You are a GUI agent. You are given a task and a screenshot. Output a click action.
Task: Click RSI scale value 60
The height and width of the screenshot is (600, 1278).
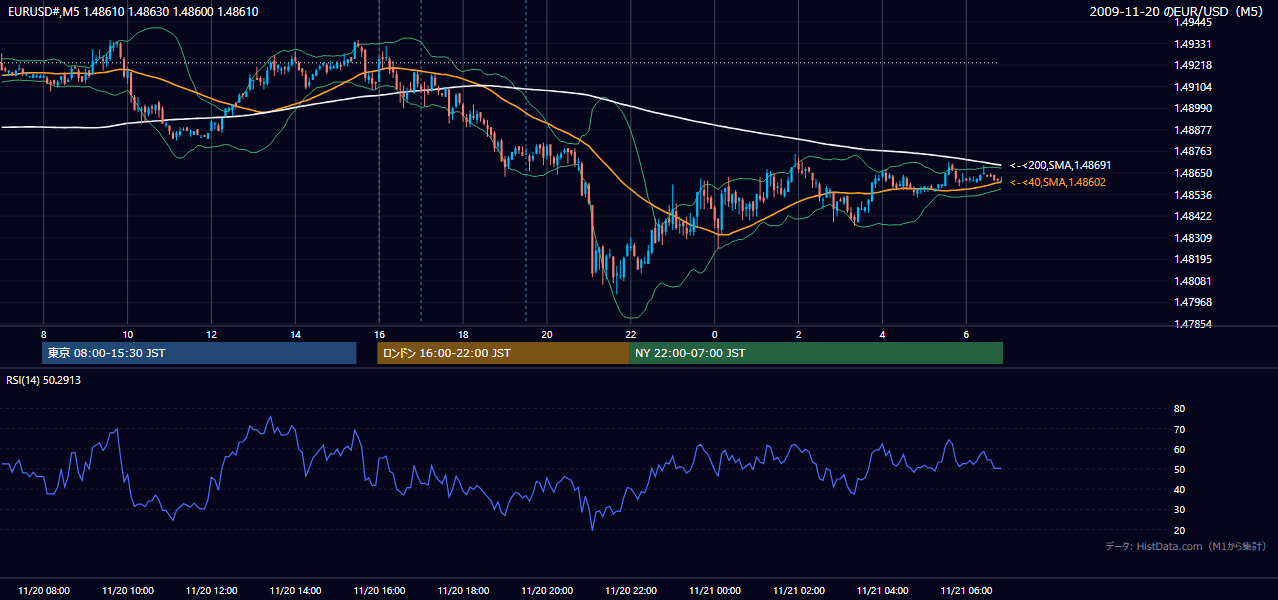tap(1179, 449)
